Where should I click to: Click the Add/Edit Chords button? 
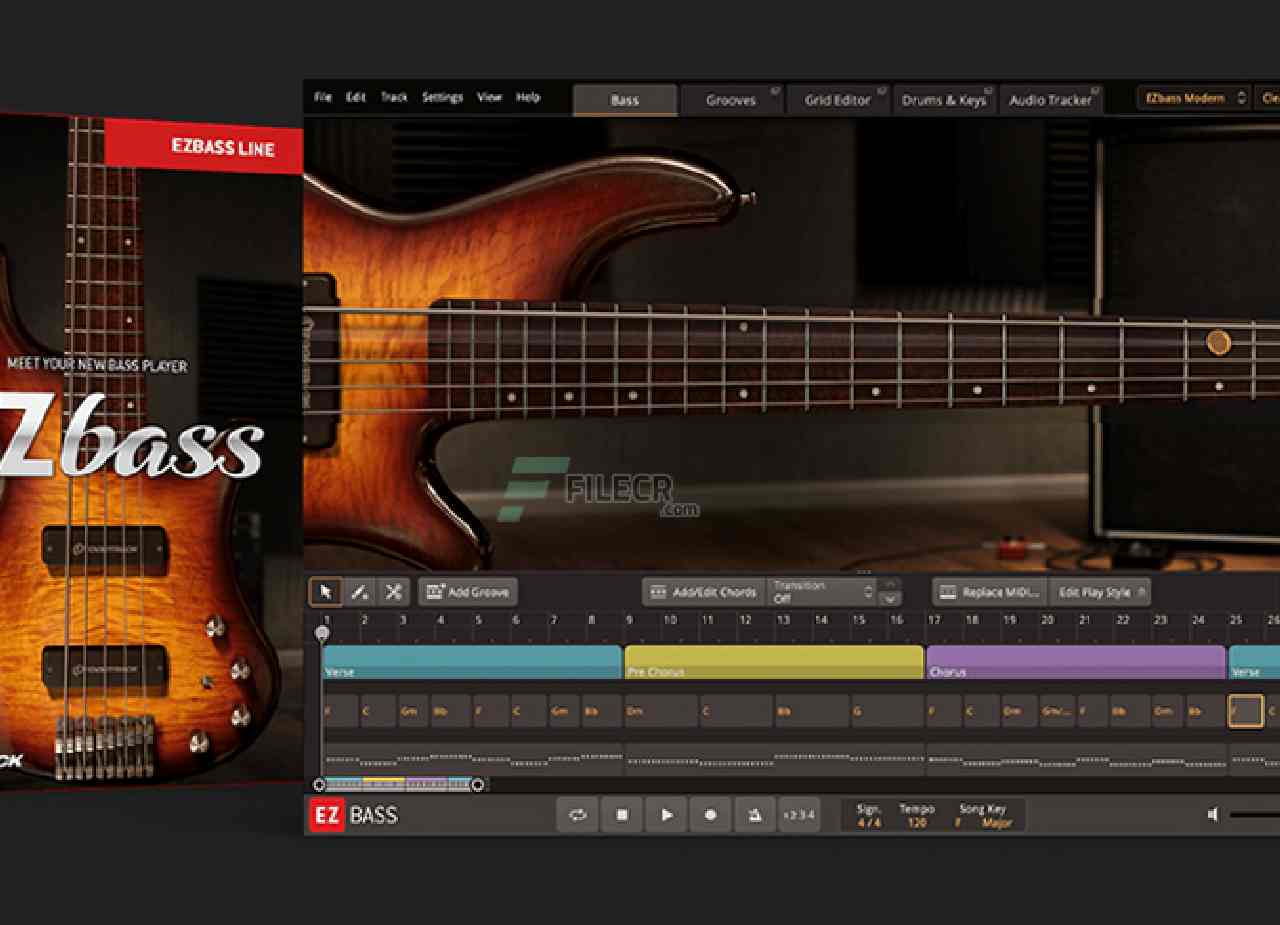(704, 592)
